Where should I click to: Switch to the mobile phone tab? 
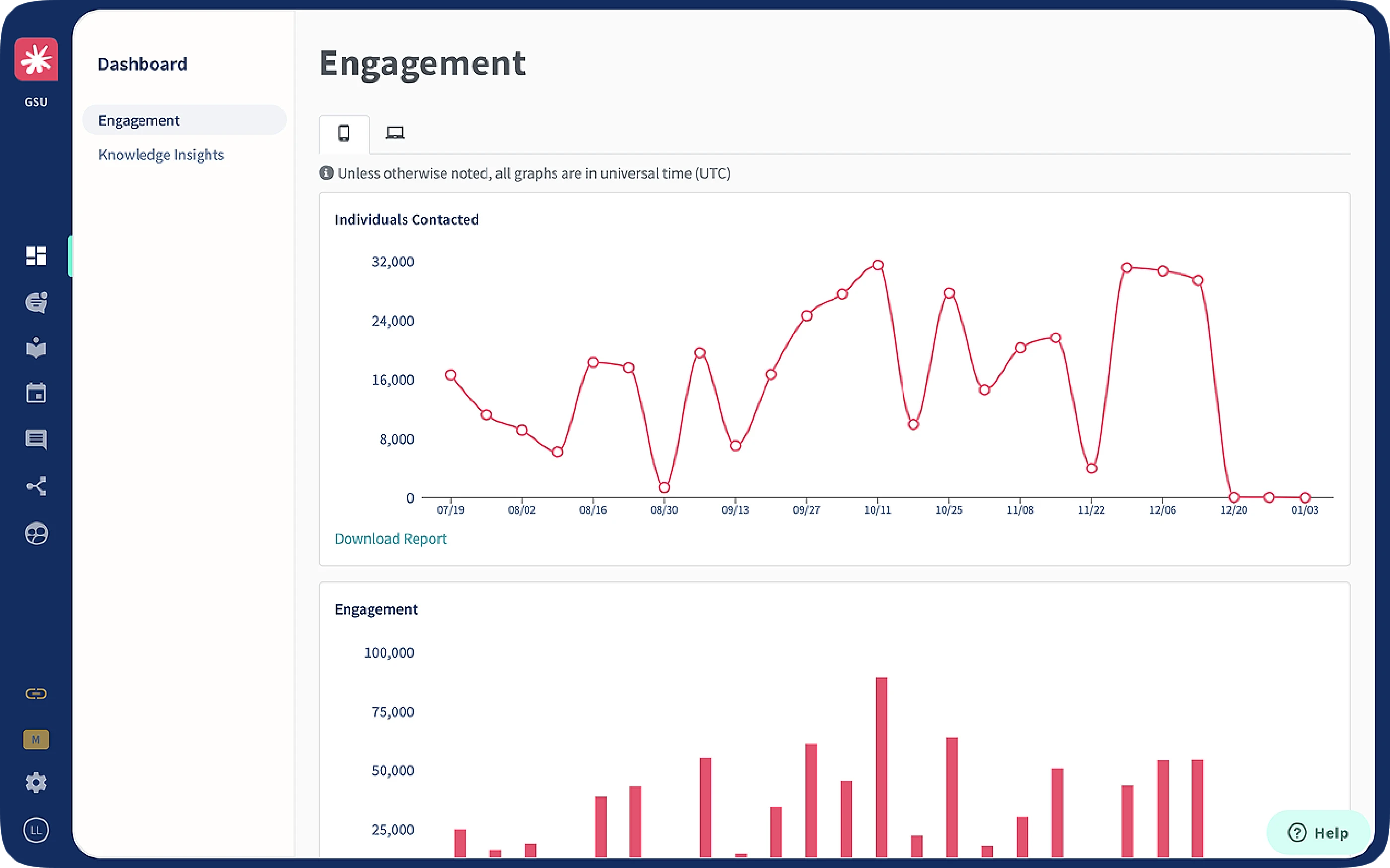coord(344,133)
